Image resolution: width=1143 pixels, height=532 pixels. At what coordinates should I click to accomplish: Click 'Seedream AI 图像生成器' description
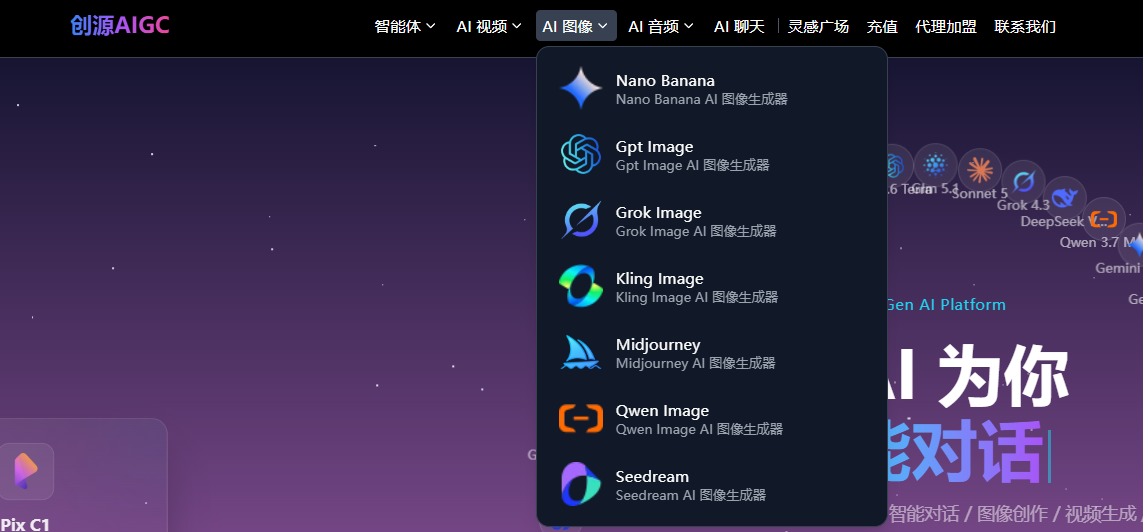[691, 496]
